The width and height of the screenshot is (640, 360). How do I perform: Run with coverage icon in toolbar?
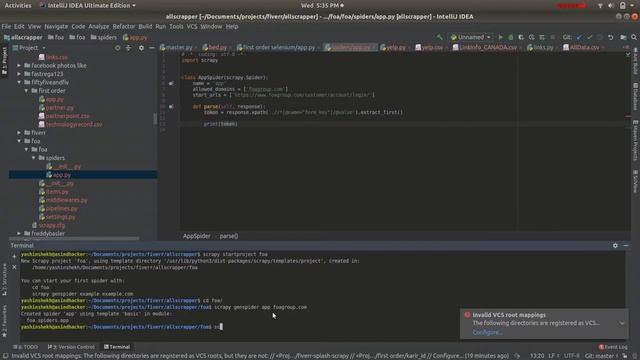pyautogui.click(x=521, y=37)
